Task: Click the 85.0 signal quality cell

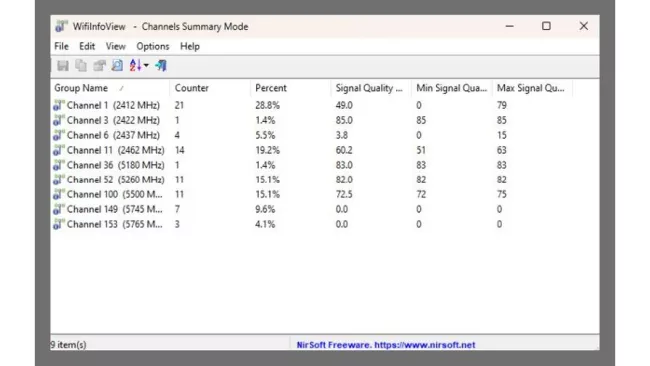Action: [344, 120]
